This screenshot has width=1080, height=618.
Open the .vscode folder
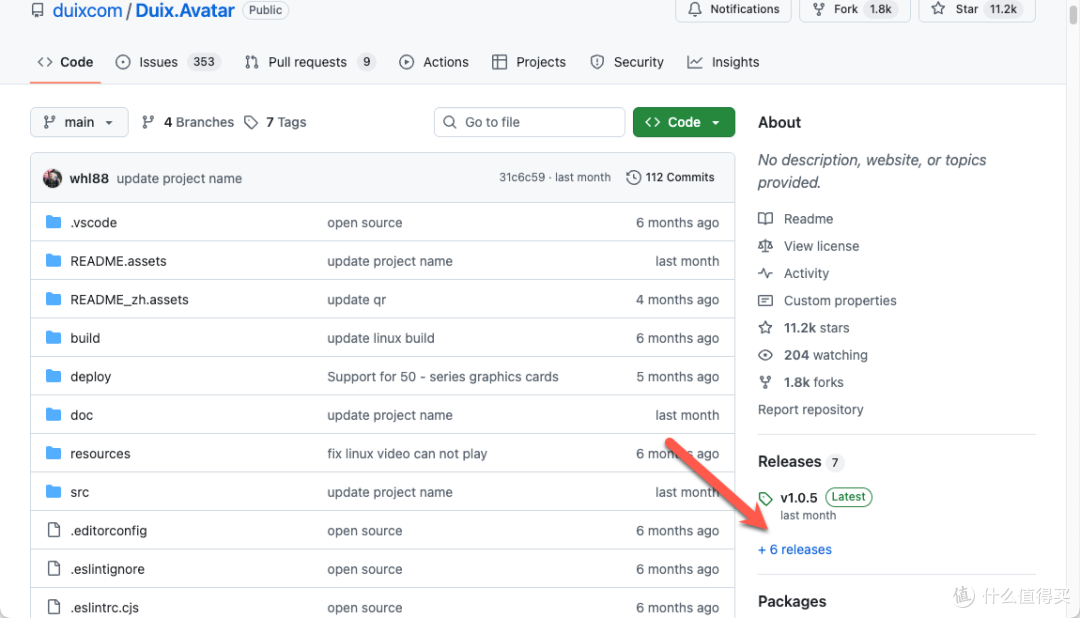coord(94,223)
